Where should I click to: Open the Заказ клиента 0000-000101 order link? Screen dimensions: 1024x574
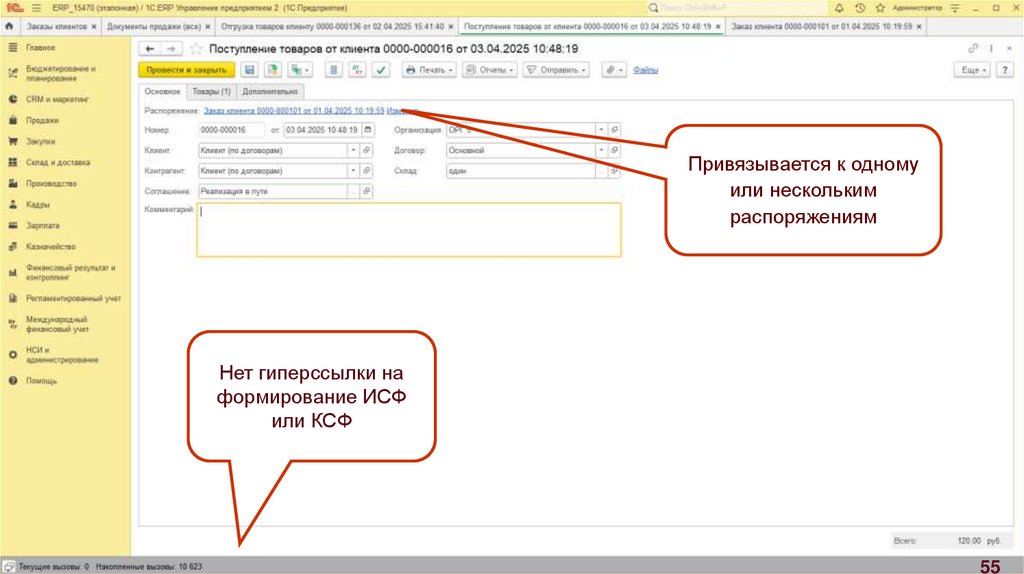click(x=294, y=111)
